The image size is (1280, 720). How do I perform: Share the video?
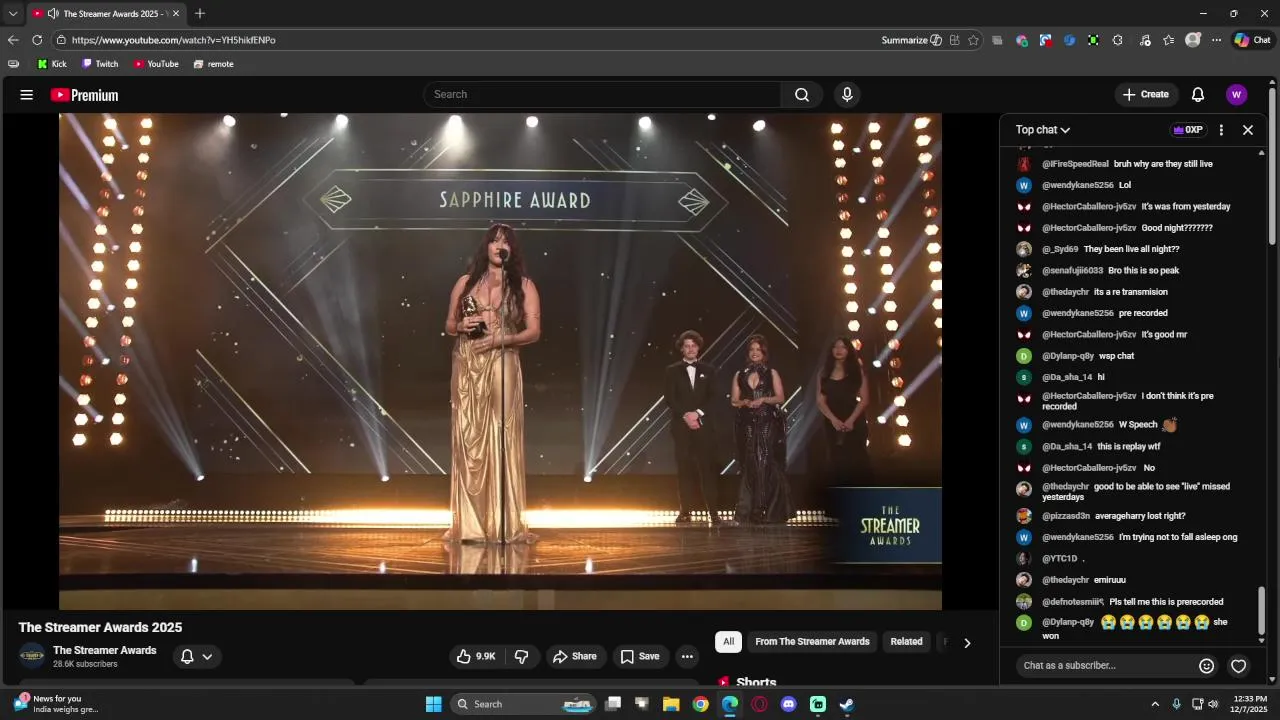574,656
